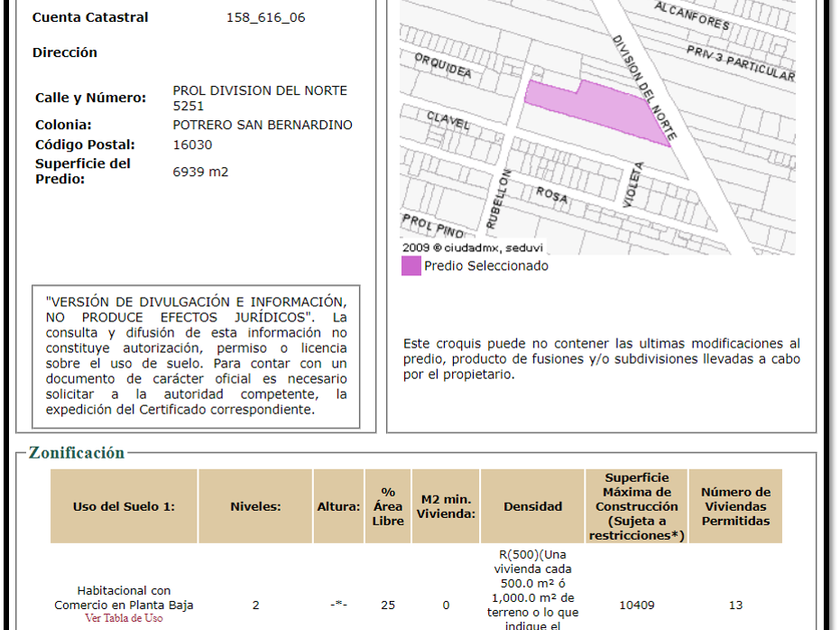The height and width of the screenshot is (630, 840).
Task: Click the surface value 6939 m2
Action: click(x=200, y=172)
